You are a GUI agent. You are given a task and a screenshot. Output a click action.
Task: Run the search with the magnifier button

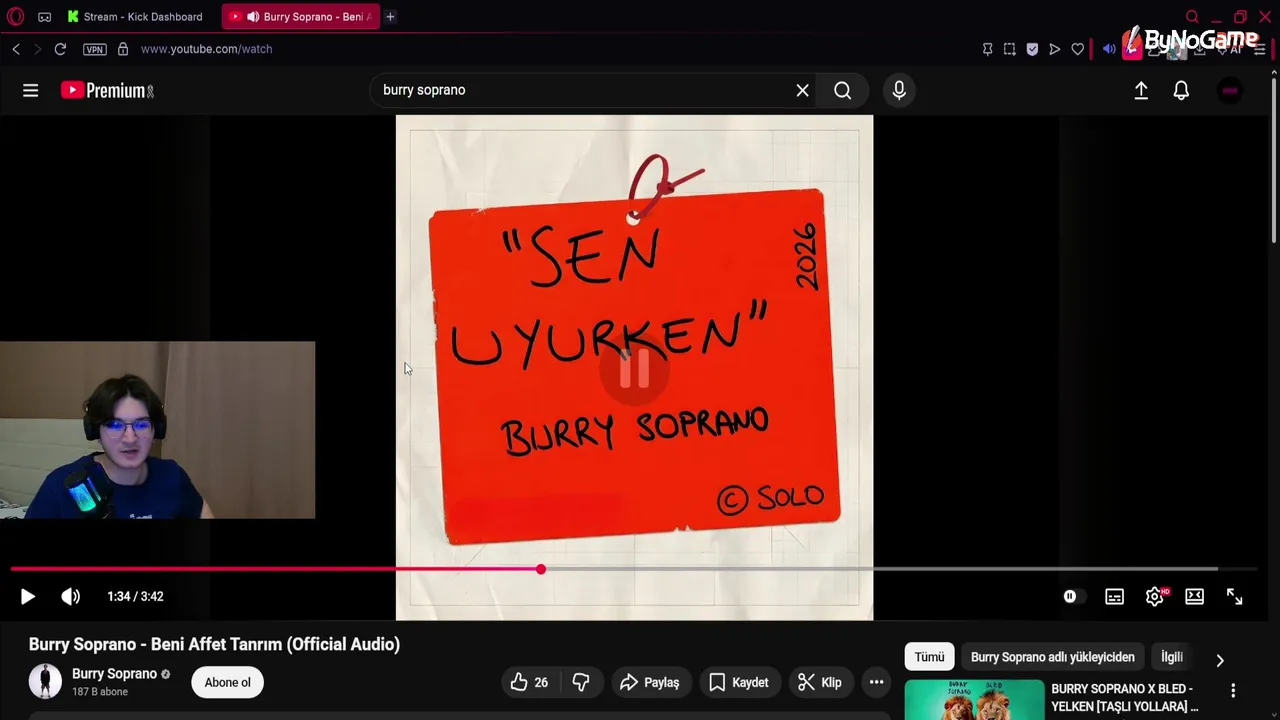[843, 90]
